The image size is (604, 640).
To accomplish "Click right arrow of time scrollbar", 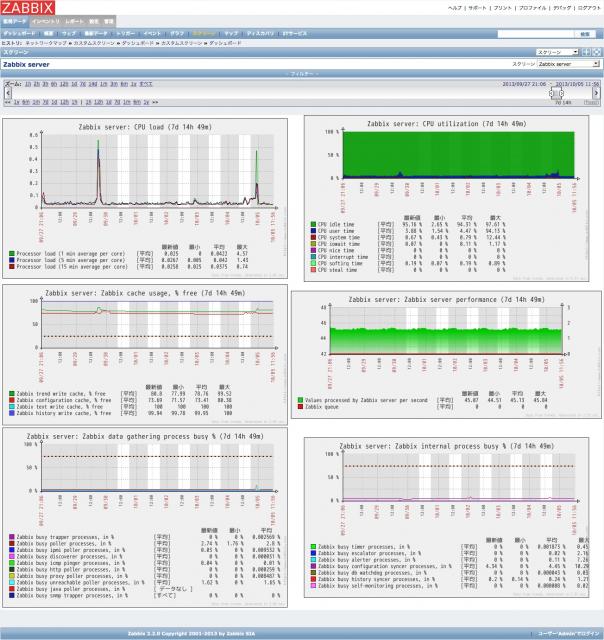I will (596, 93).
